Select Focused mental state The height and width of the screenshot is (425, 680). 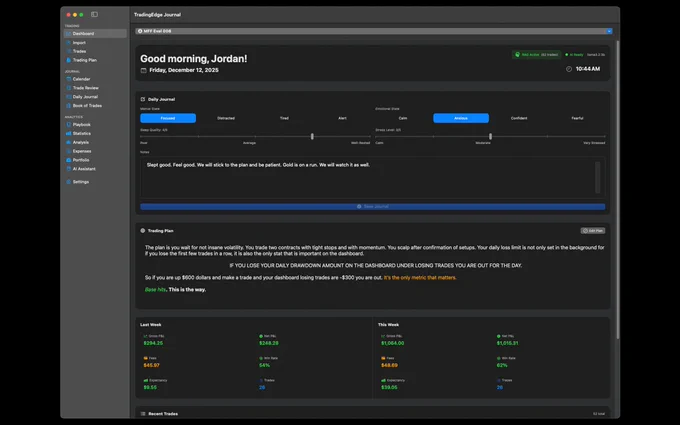(x=168, y=118)
